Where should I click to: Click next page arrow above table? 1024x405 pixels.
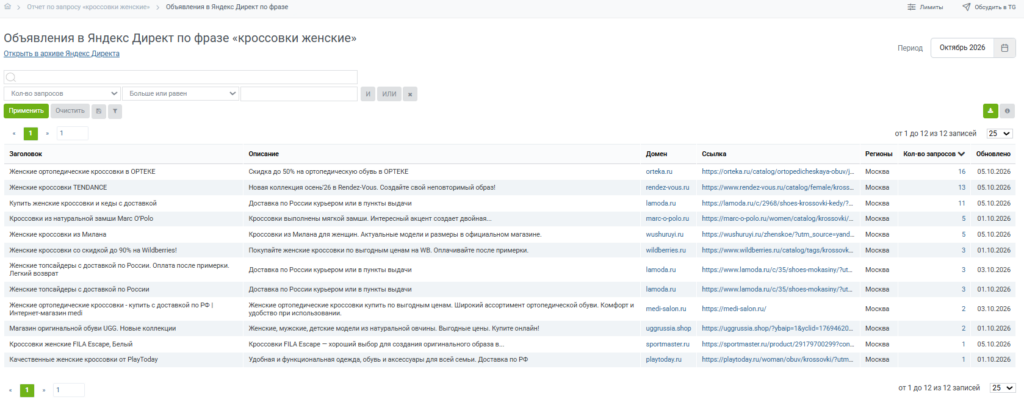pos(47,133)
